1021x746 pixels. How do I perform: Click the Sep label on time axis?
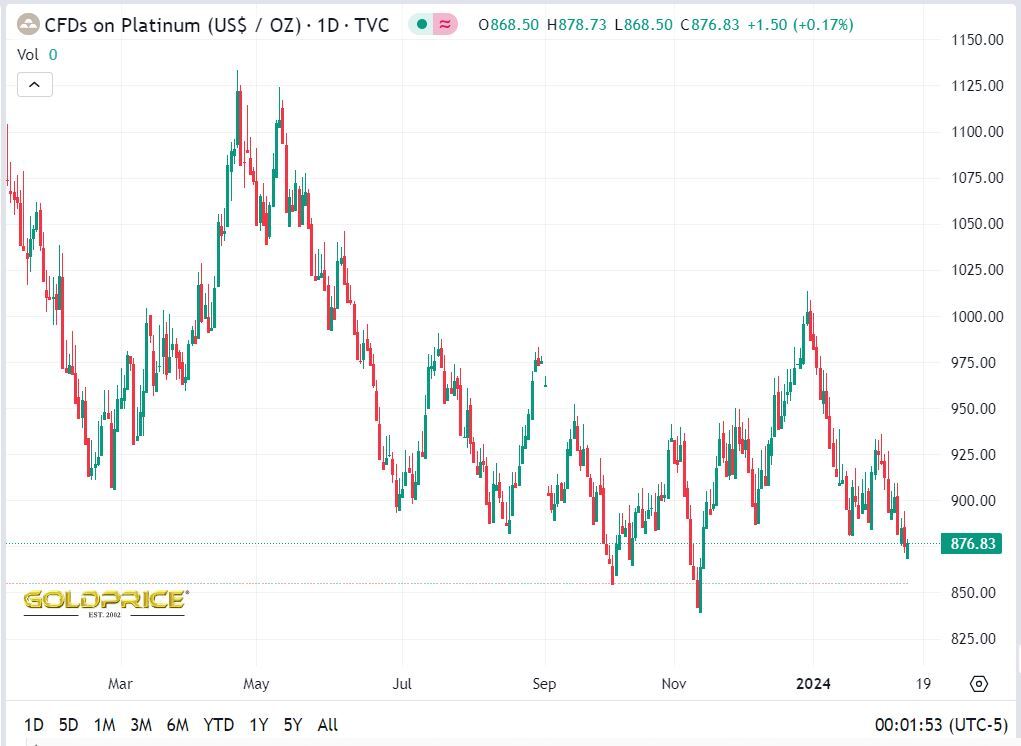[544, 684]
